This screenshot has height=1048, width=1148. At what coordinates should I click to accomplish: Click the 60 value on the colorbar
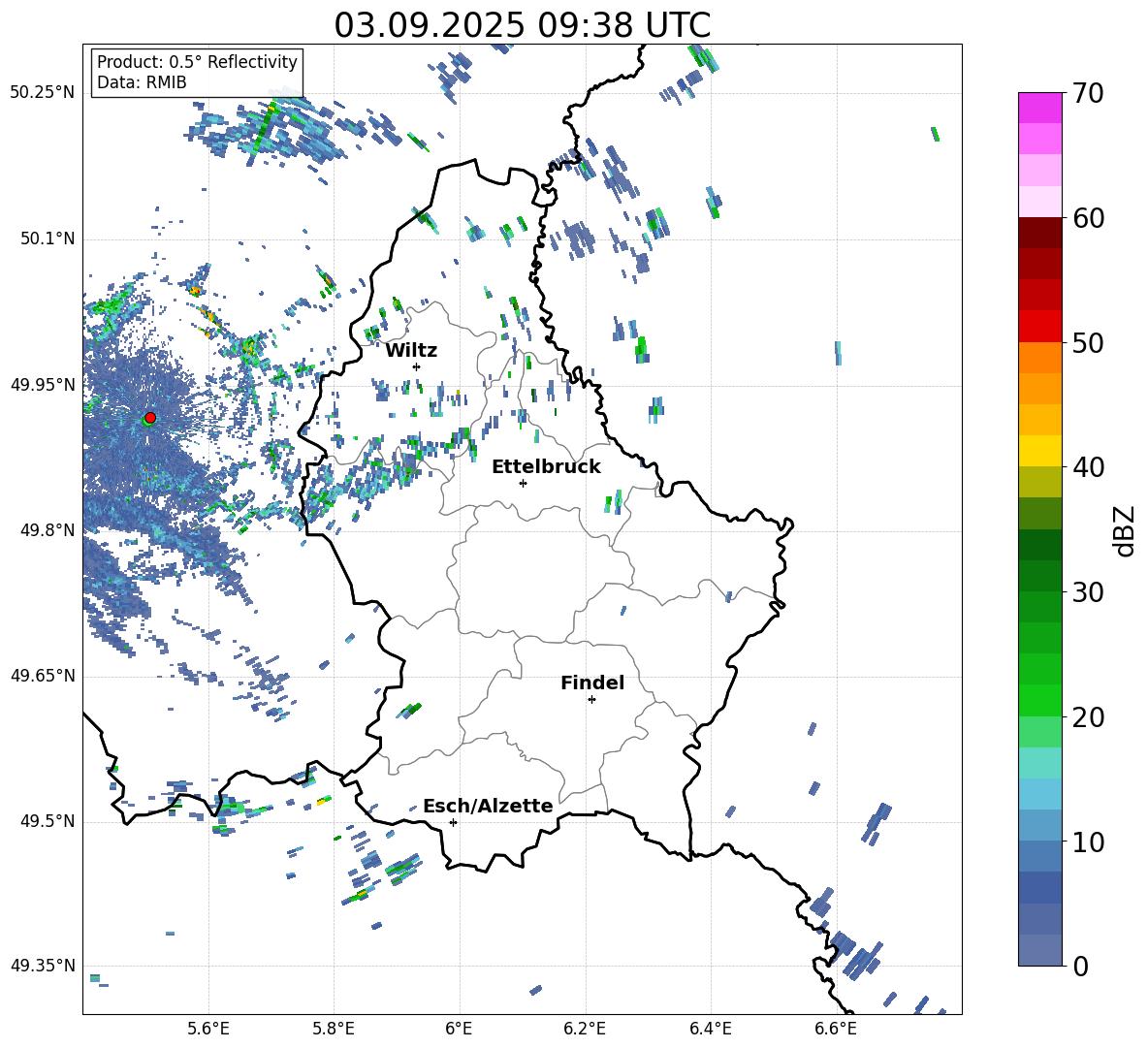(1088, 218)
